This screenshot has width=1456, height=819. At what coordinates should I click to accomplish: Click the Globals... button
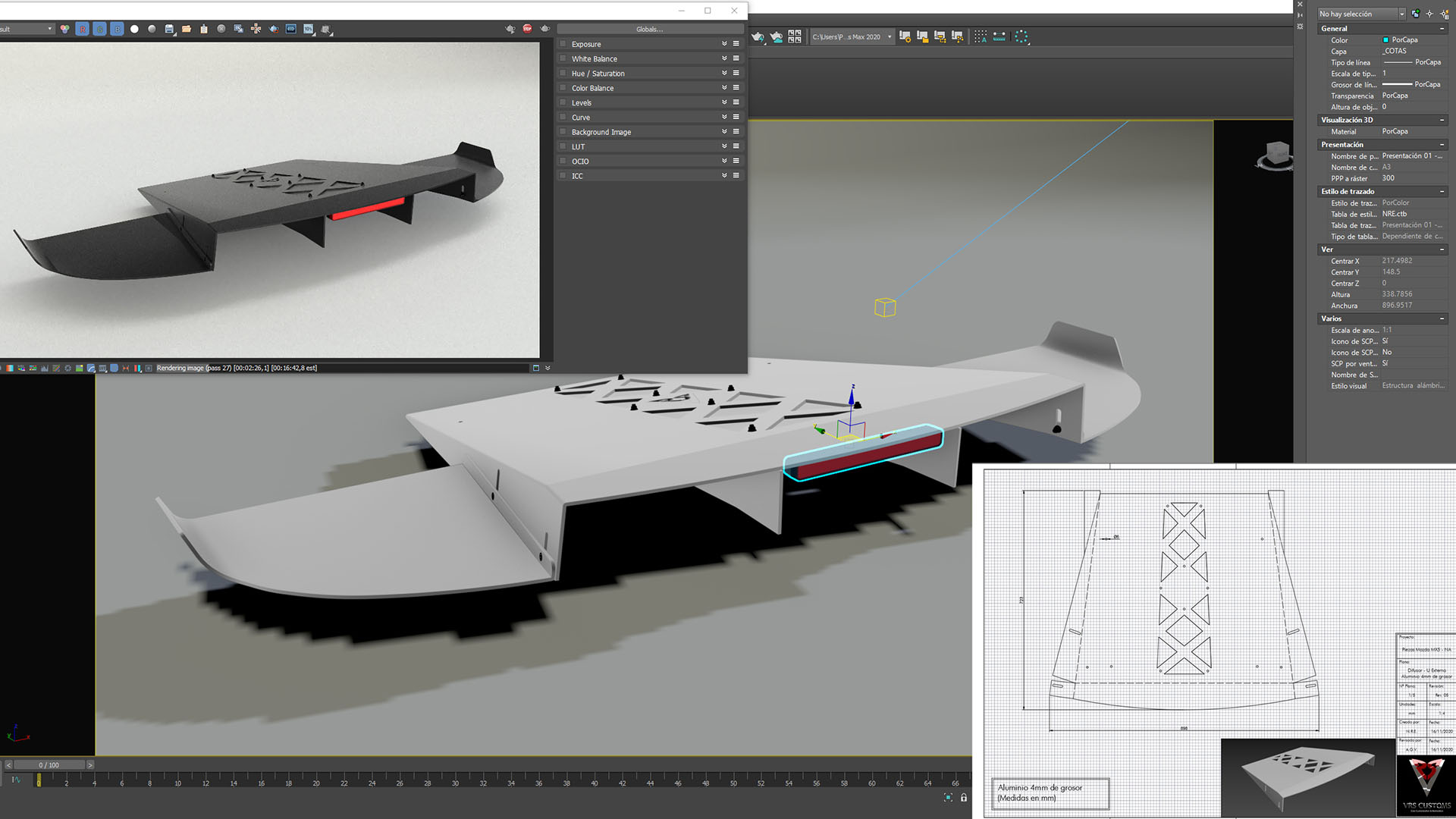coord(649,29)
